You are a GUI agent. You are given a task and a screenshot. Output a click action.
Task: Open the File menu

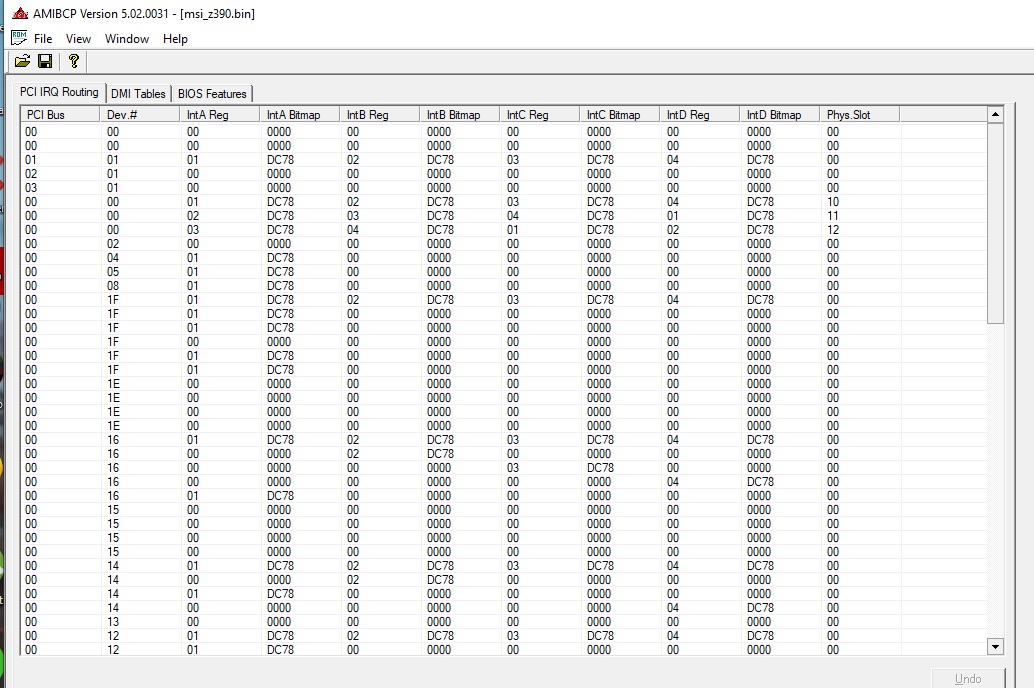click(x=43, y=39)
